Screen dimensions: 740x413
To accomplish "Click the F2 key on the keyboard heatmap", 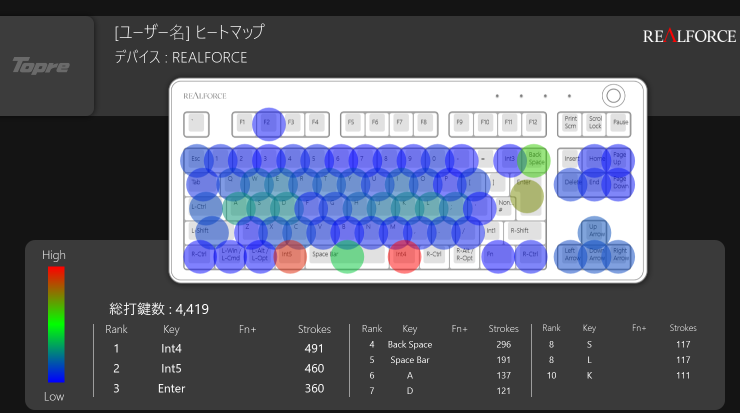I will click(x=267, y=124).
